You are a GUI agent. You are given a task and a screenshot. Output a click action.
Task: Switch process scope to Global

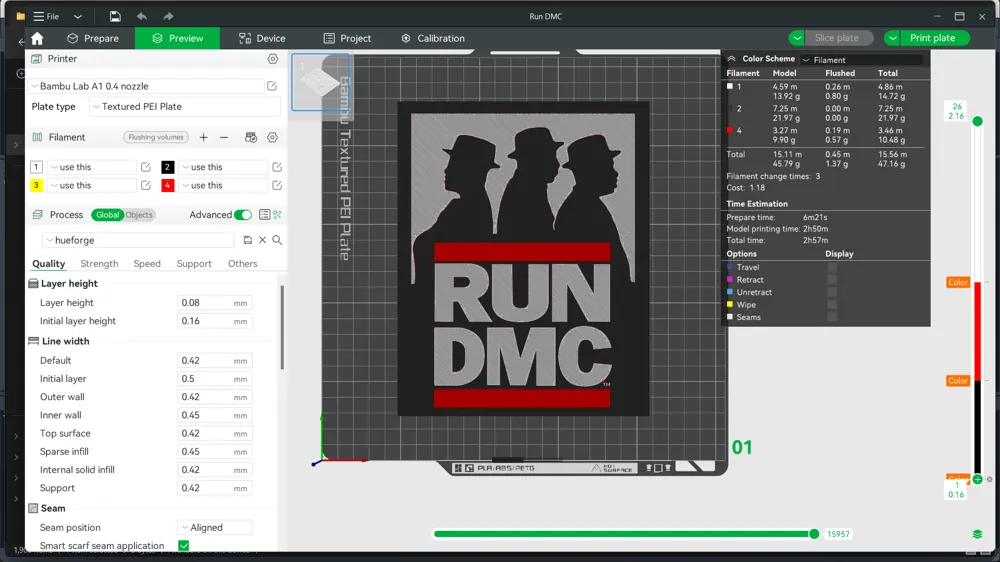[107, 215]
